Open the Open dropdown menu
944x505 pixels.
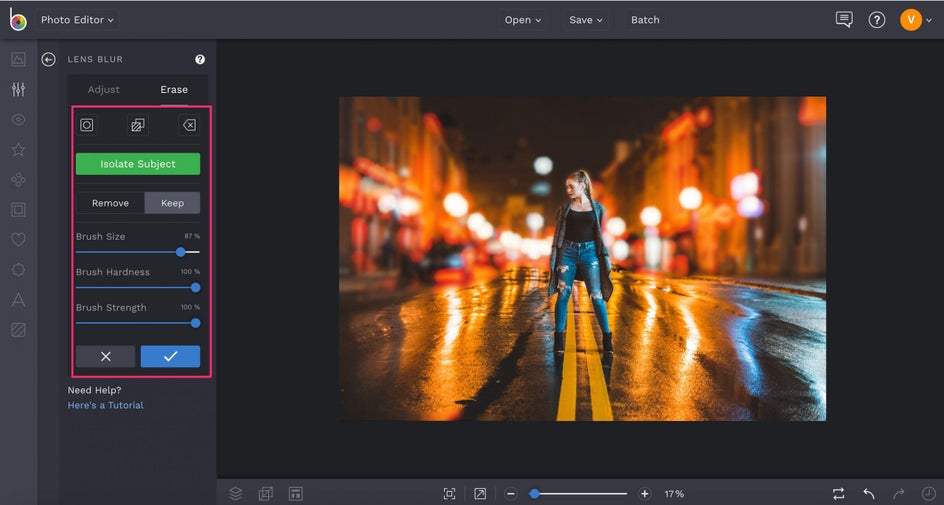point(523,20)
